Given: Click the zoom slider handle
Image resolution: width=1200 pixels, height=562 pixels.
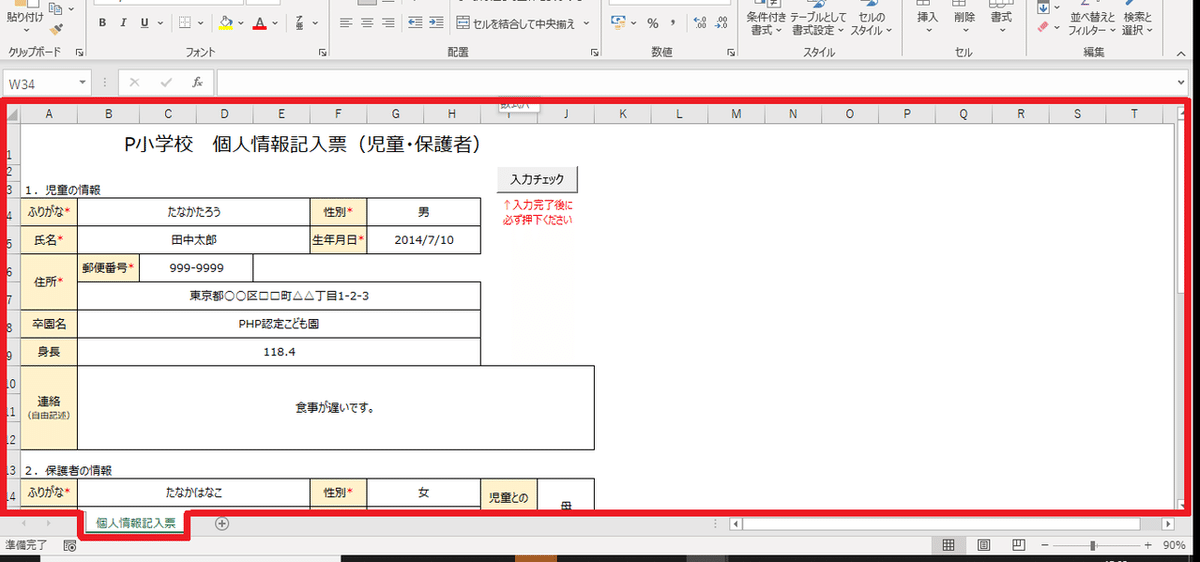Looking at the screenshot, I should (1093, 545).
